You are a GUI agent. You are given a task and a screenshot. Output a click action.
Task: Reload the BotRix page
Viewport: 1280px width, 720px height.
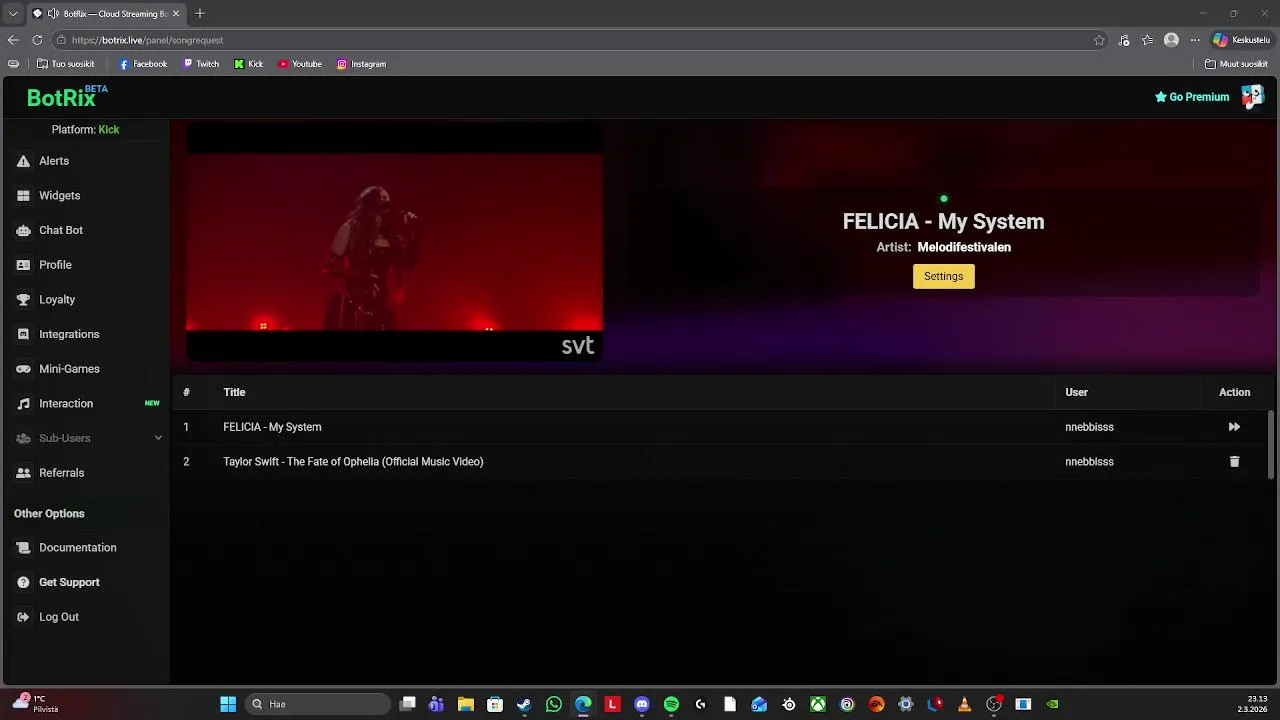coord(37,40)
